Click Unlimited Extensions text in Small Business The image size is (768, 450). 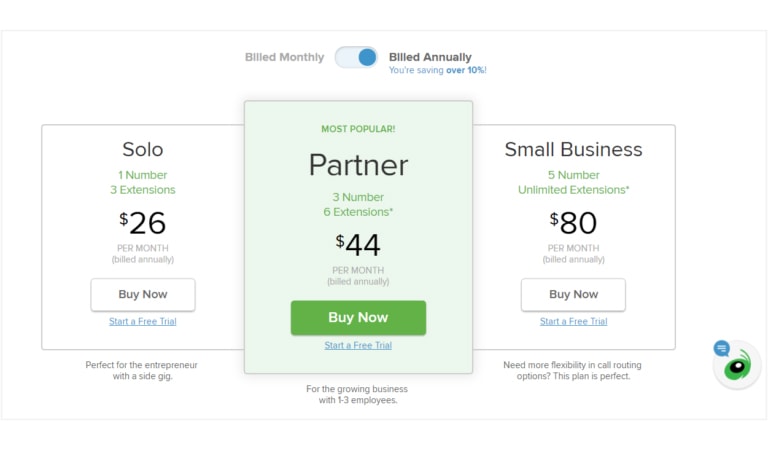click(574, 189)
